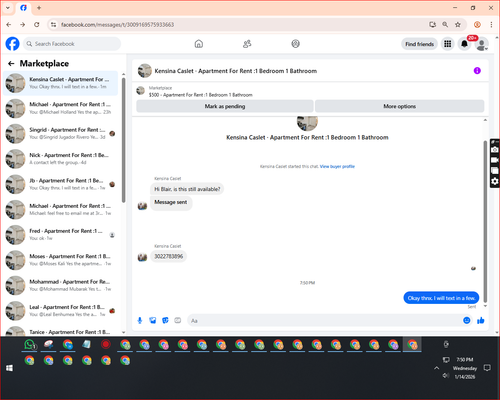Image resolution: width=500 pixels, height=400 pixels.
Task: Open the Groups icon in top navigation
Action: point(295,44)
